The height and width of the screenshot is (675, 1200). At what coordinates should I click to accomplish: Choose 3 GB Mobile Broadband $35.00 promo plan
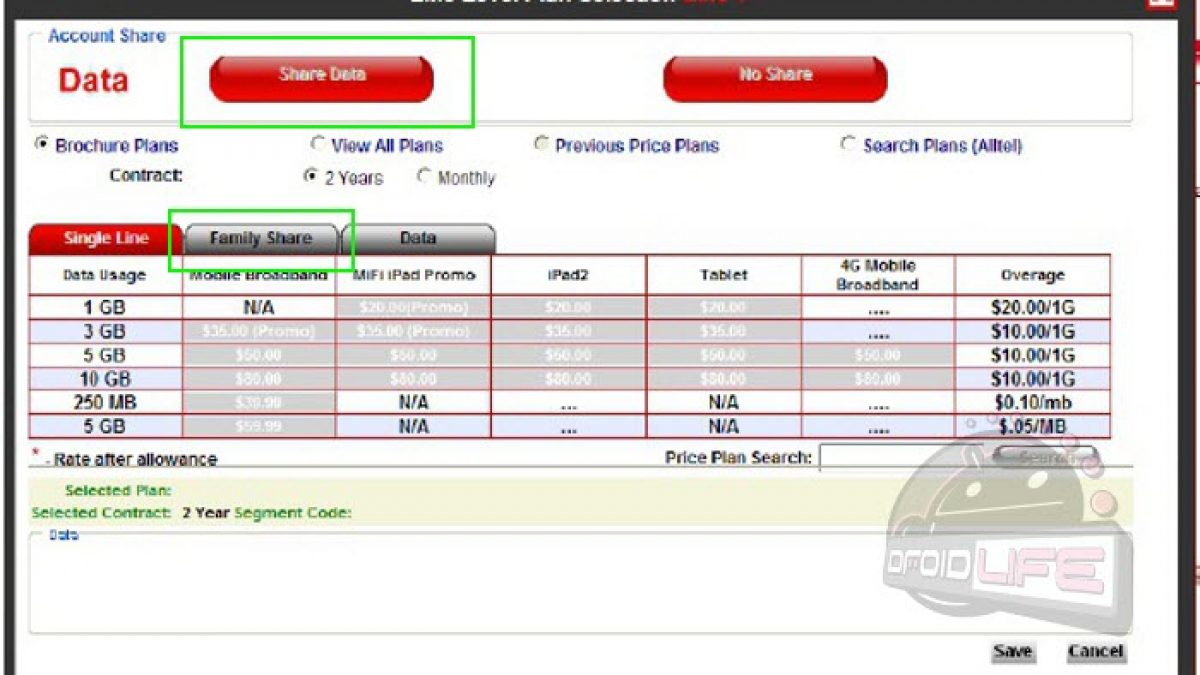tap(259, 332)
